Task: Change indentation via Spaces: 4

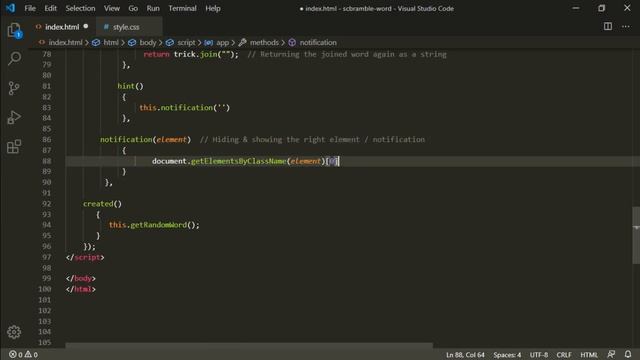Action: pos(507,355)
